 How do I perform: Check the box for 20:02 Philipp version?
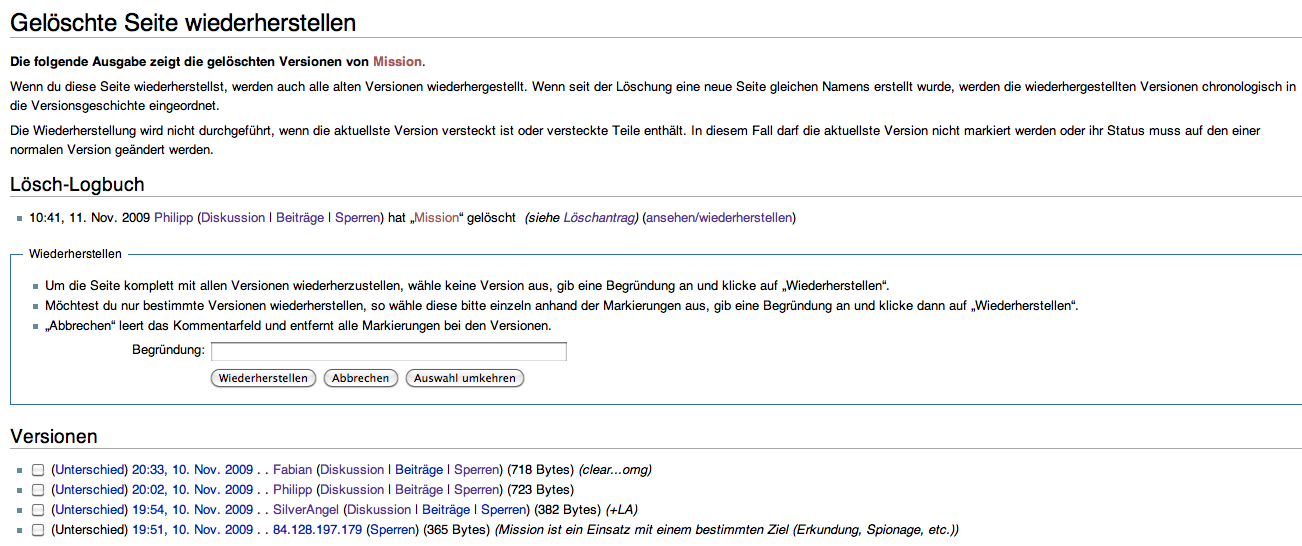click(x=38, y=490)
